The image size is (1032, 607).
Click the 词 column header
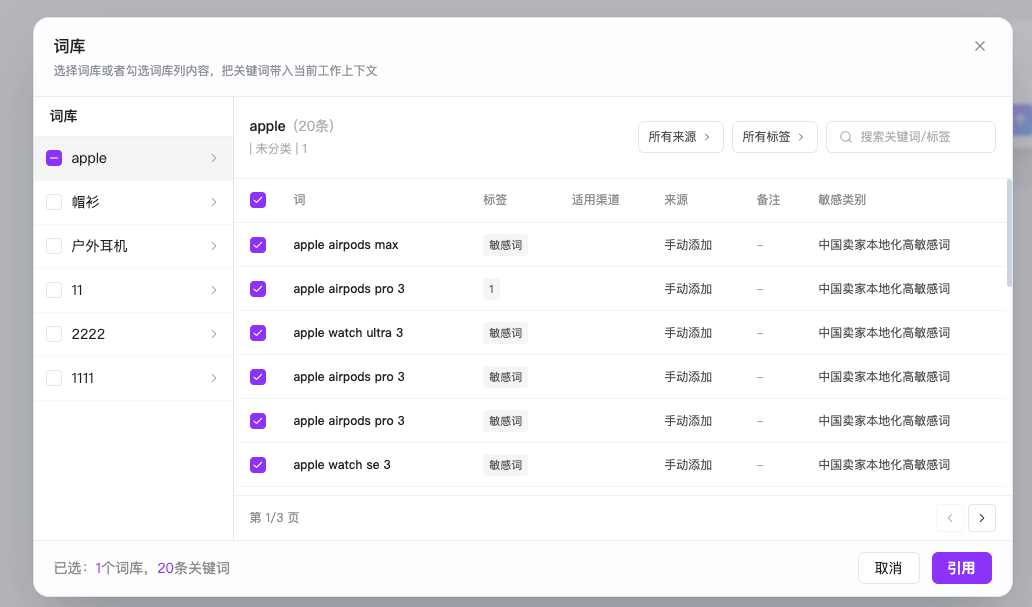coord(299,200)
